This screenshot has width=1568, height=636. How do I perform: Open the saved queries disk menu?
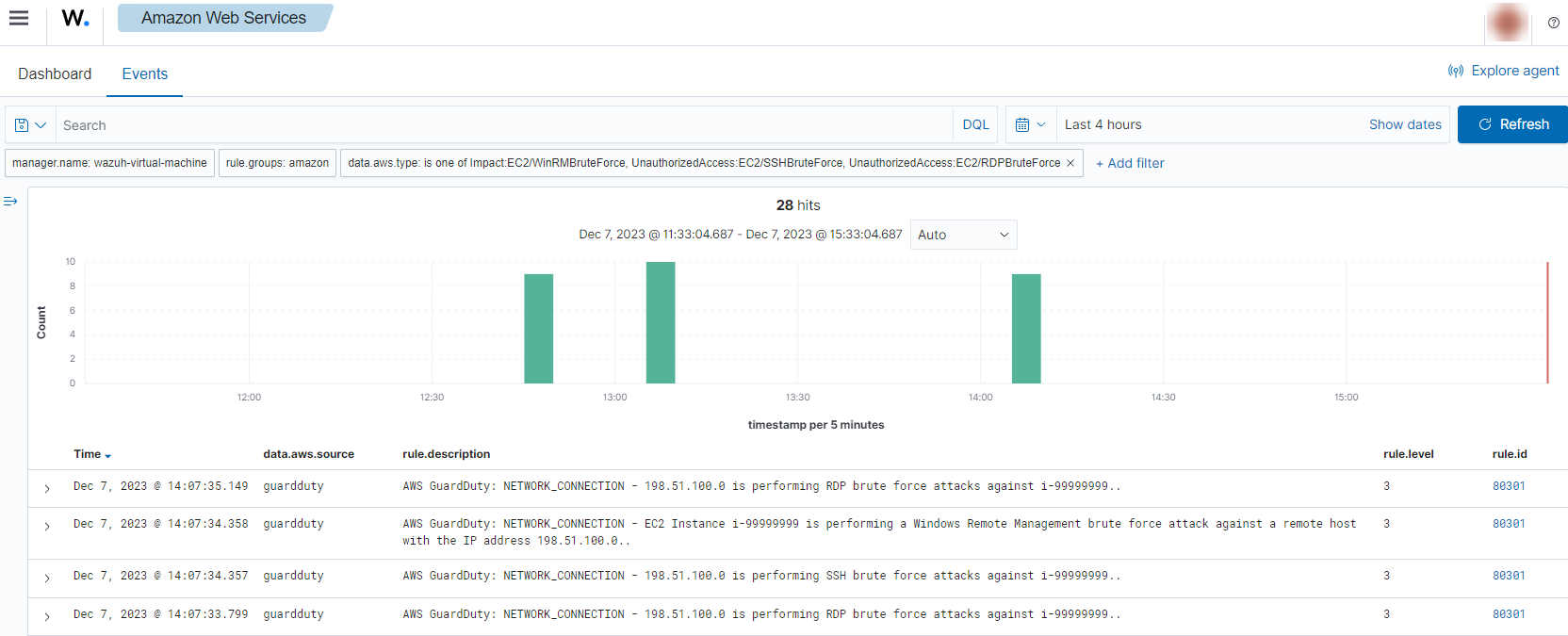point(30,124)
